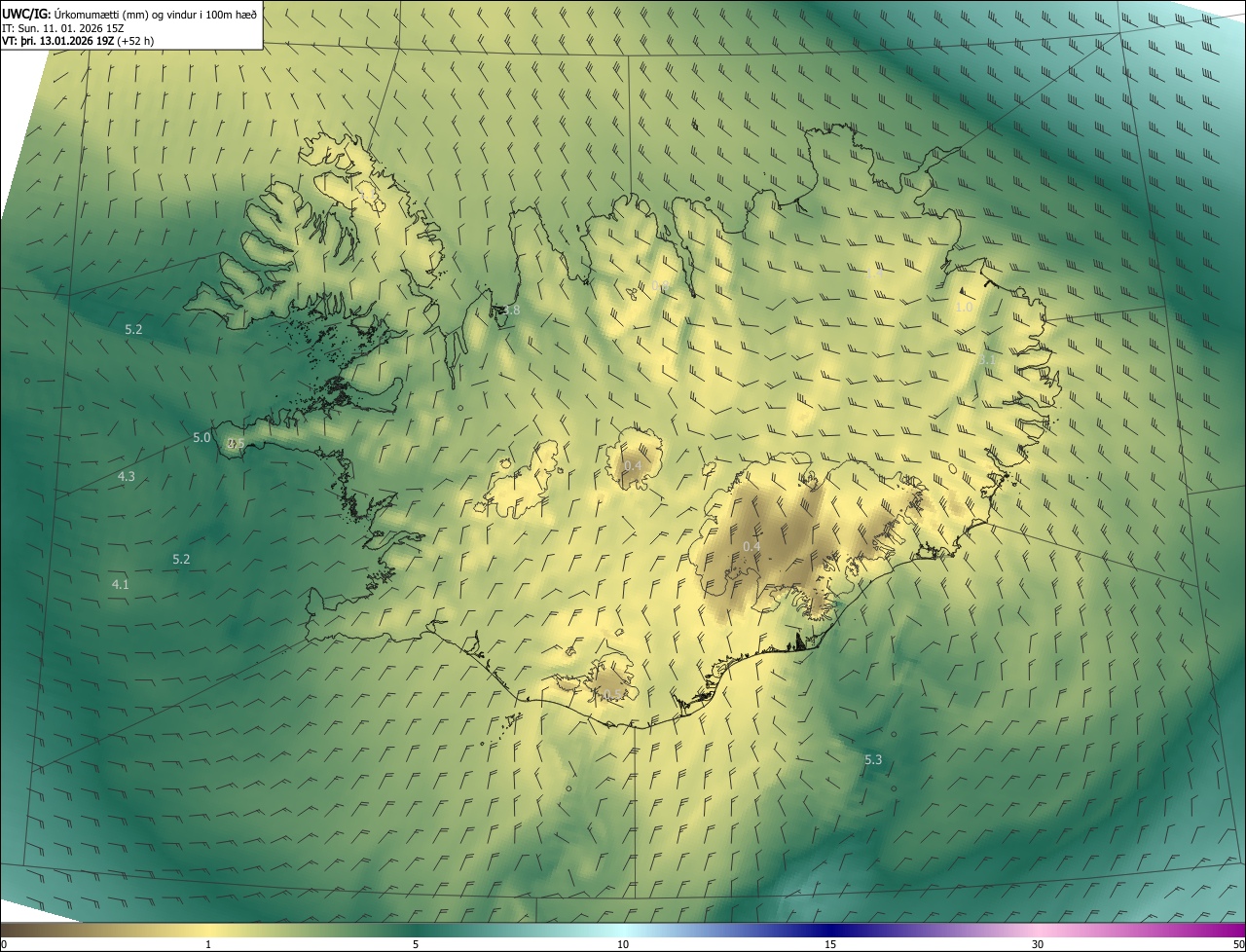Click the '10' tick on the color scale

tap(623, 945)
